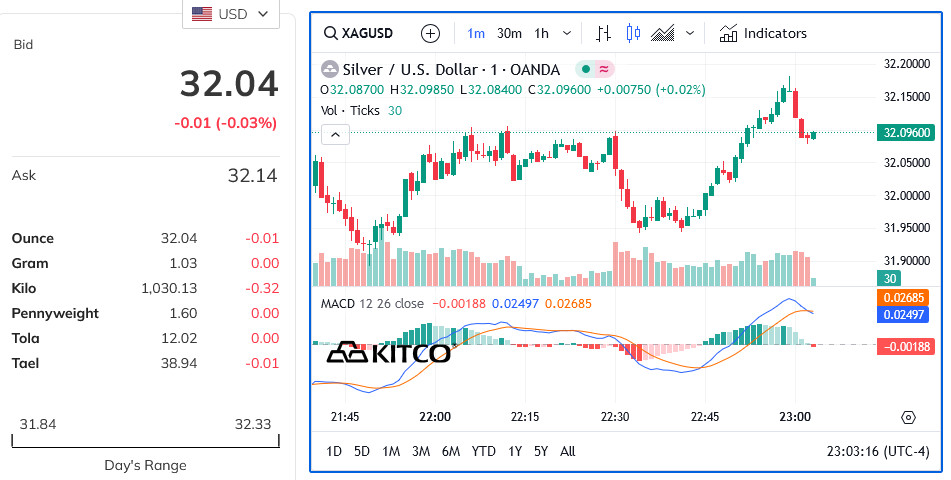Select the 1M date range

tap(391, 451)
